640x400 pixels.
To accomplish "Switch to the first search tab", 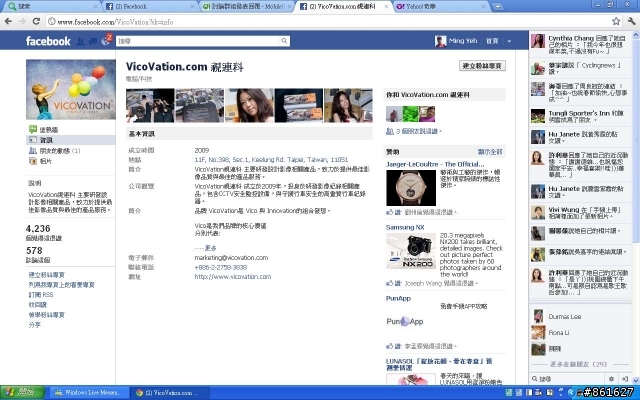I will point(52,7).
